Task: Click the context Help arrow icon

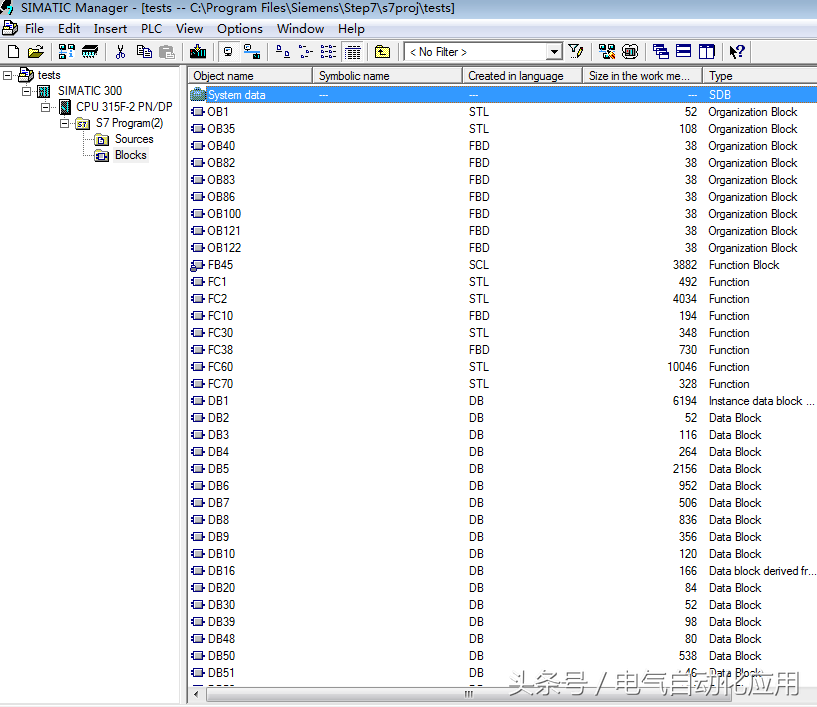Action: [737, 51]
